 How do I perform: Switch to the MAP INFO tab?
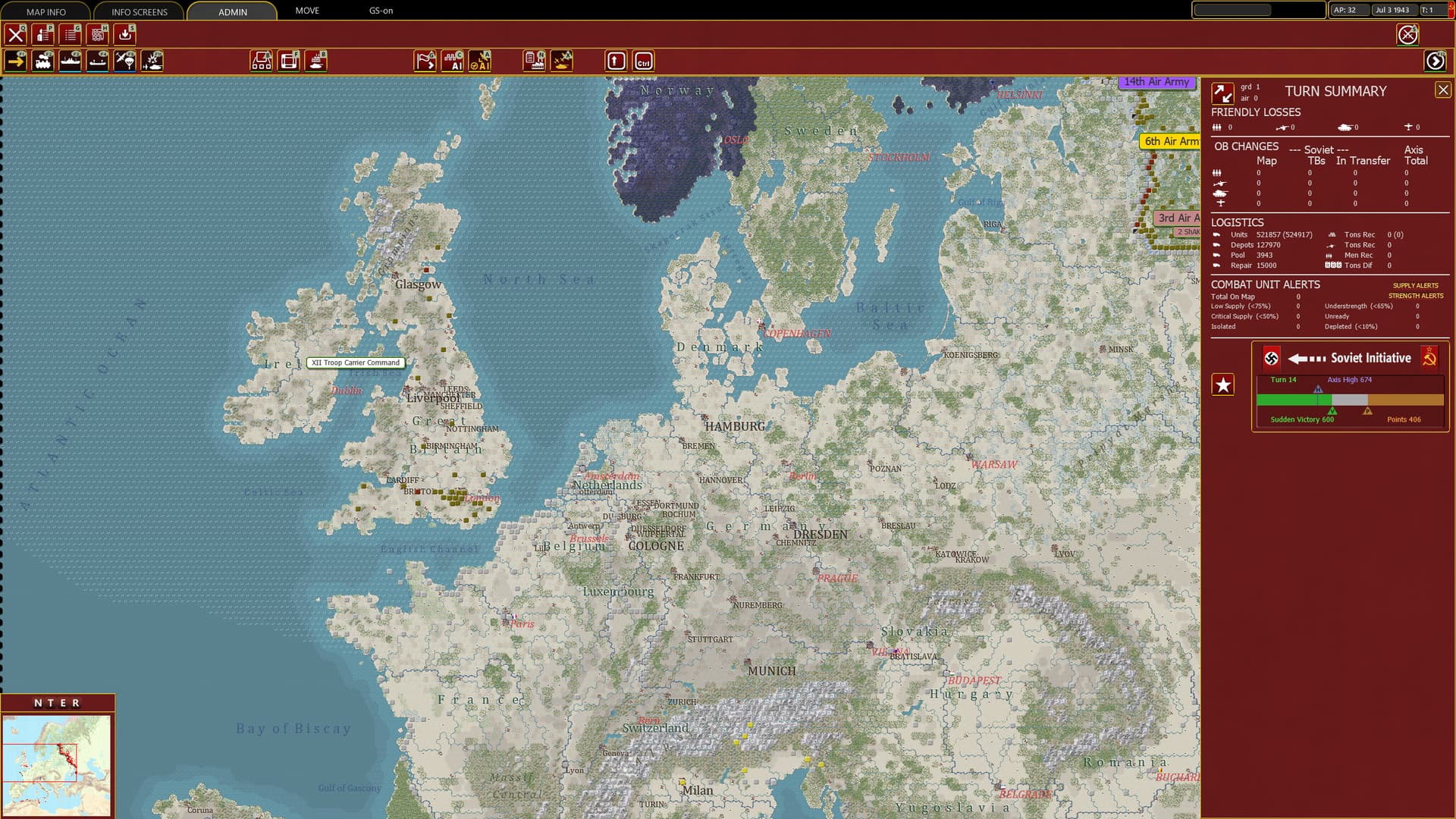[46, 11]
